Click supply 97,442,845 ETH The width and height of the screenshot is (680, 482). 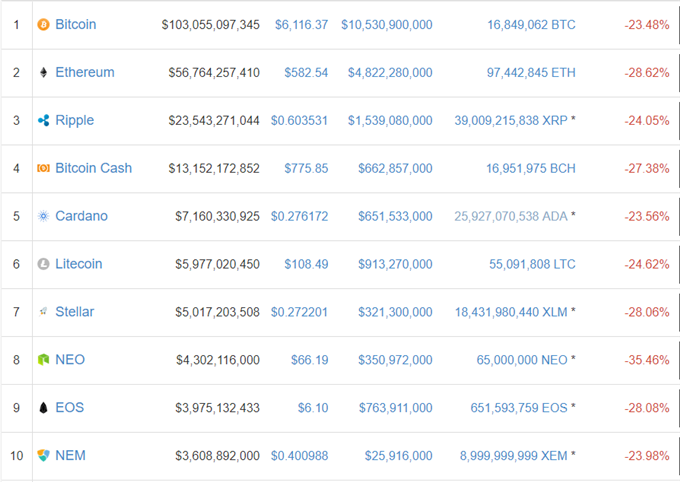(x=531, y=72)
